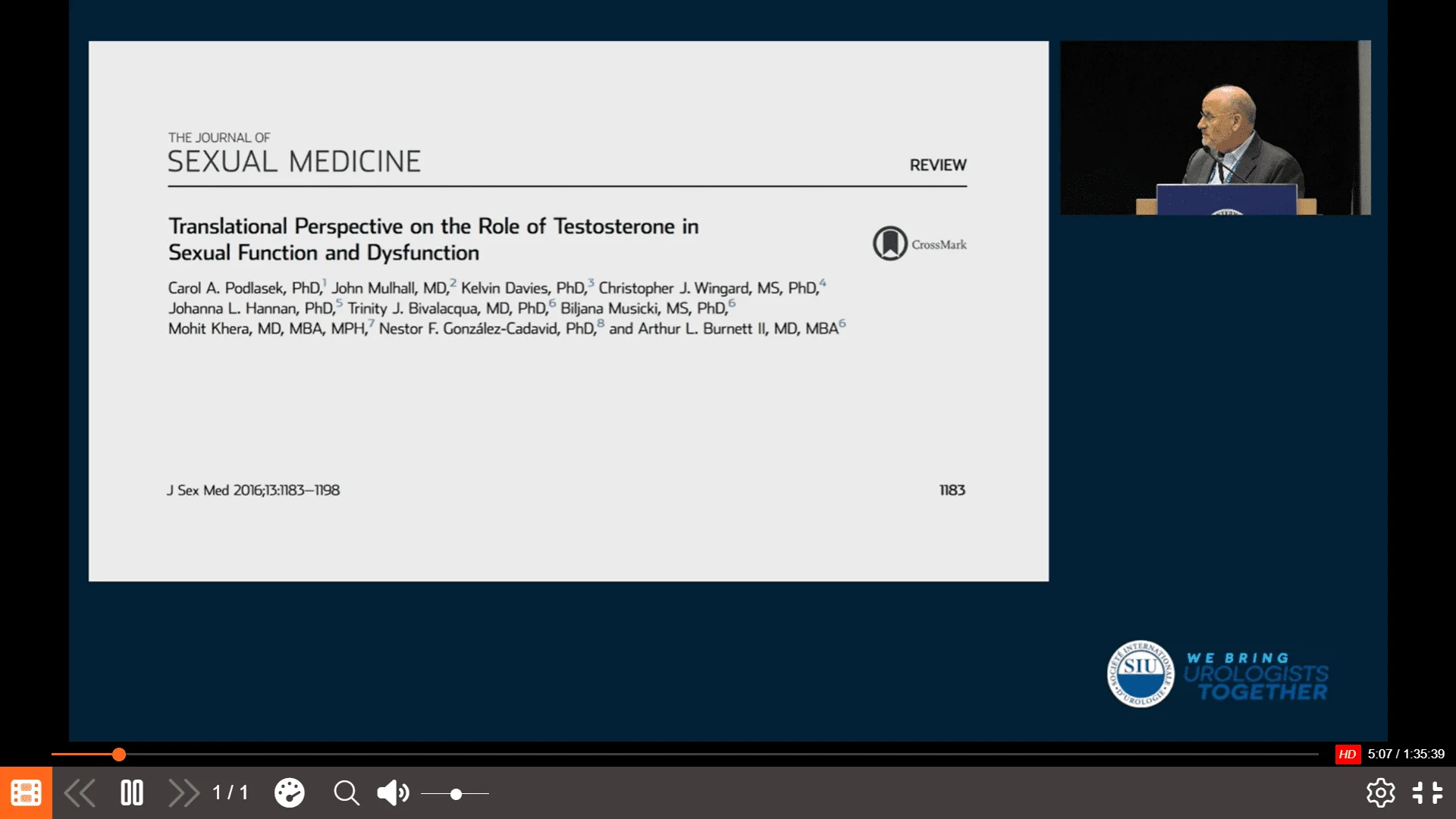Adjust the volume slider handle
The image size is (1456, 819).
tap(456, 794)
